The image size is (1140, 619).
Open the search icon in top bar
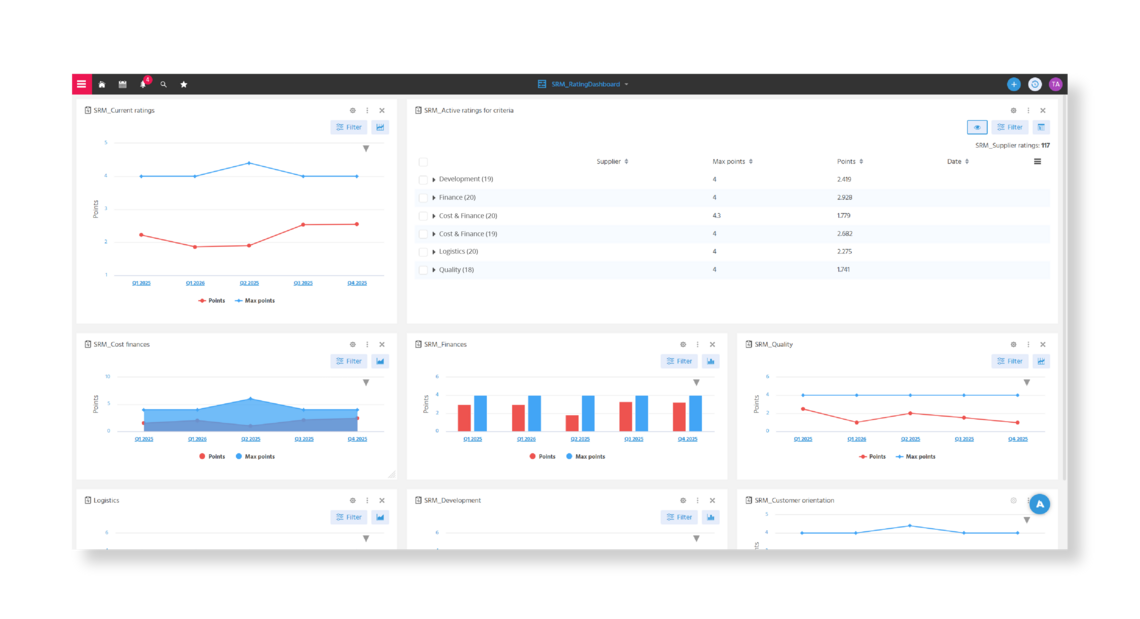point(163,84)
